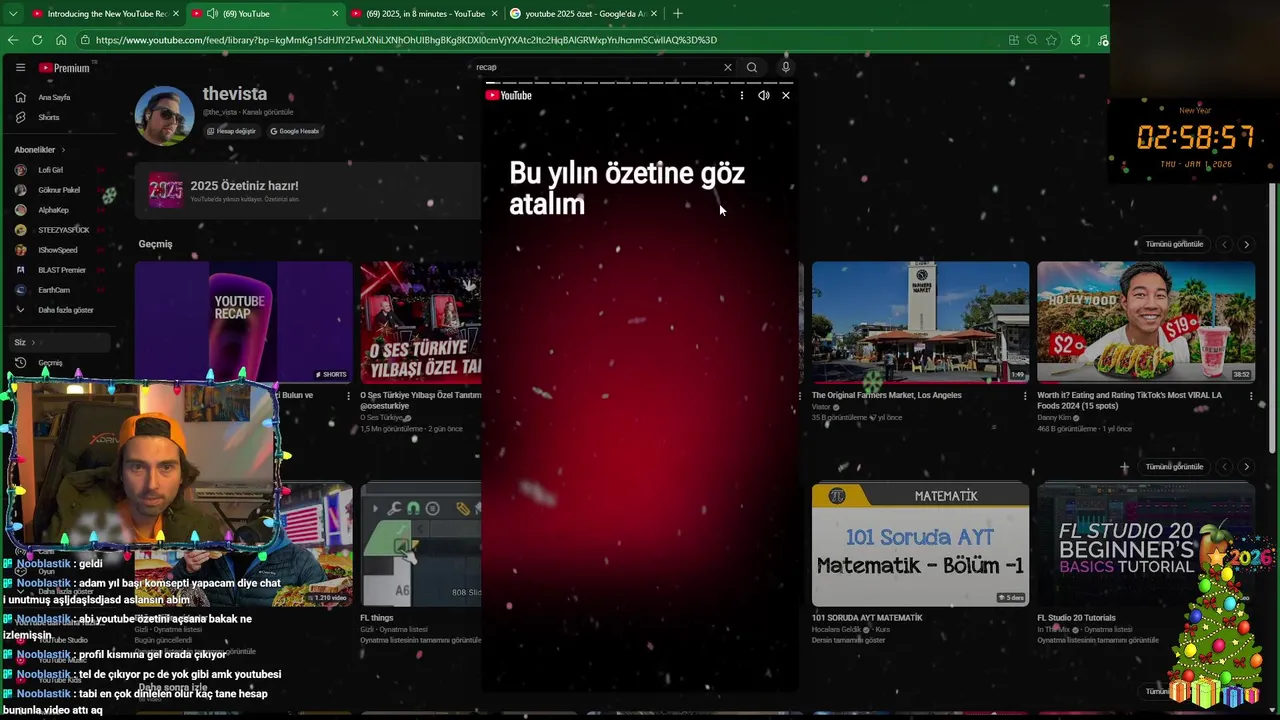This screenshot has width=1280, height=720.
Task: Open media control icon in browser toolbar
Action: pos(1103,40)
